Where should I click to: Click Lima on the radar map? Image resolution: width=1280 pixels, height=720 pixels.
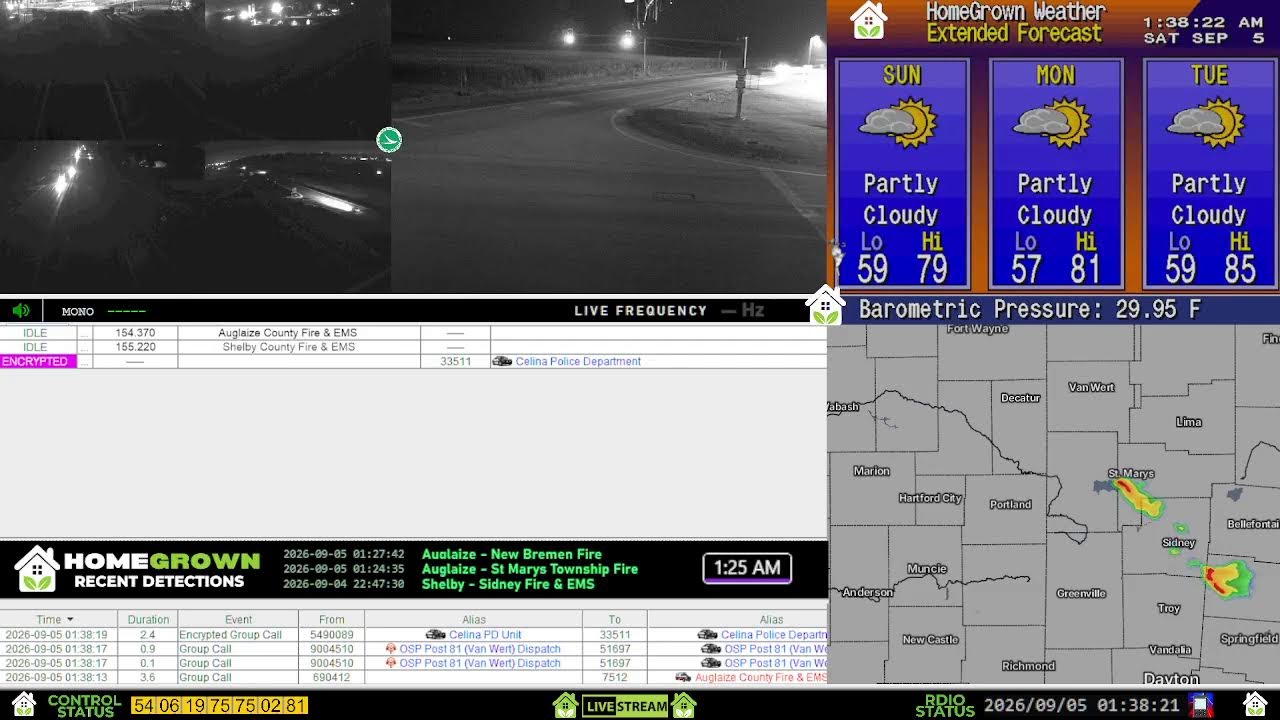pos(1189,422)
